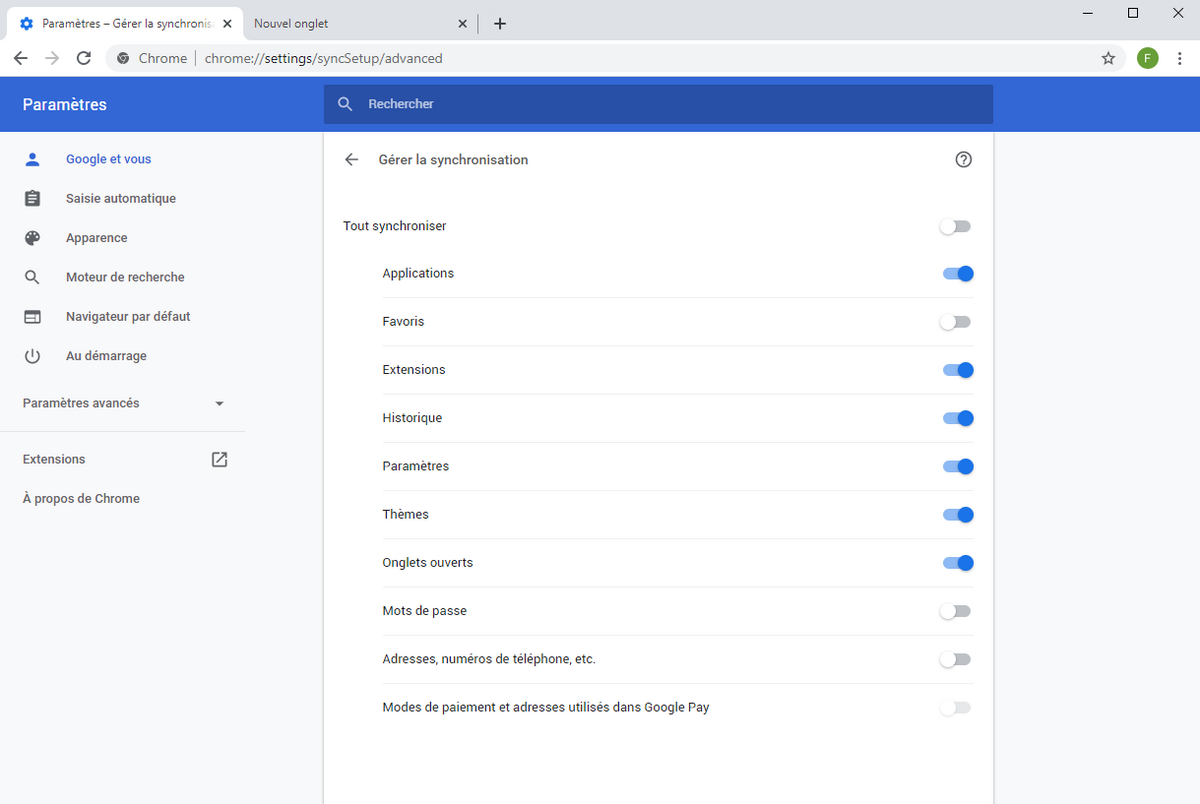The image size is (1200, 804).
Task: Select the Paramètres settings tab
Action: pos(126,23)
